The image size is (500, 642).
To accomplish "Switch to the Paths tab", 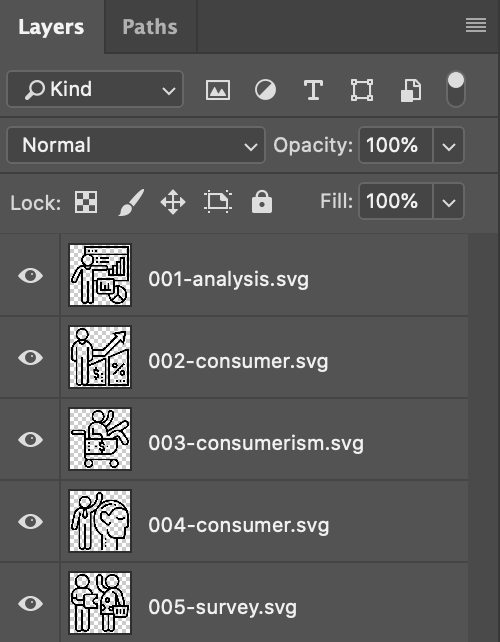I will click(150, 27).
